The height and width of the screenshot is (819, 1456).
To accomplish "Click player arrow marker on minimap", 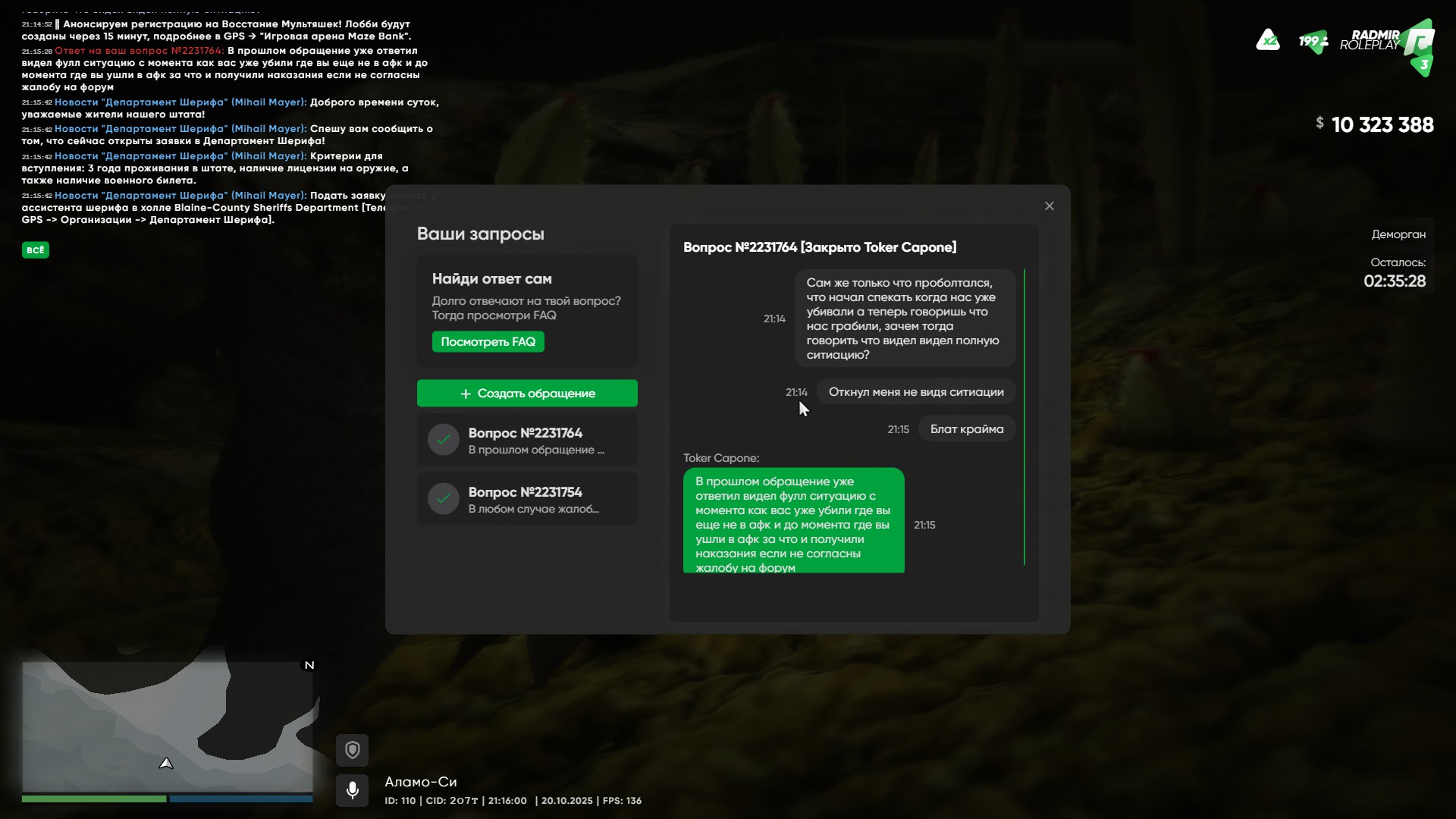I will 166,764.
